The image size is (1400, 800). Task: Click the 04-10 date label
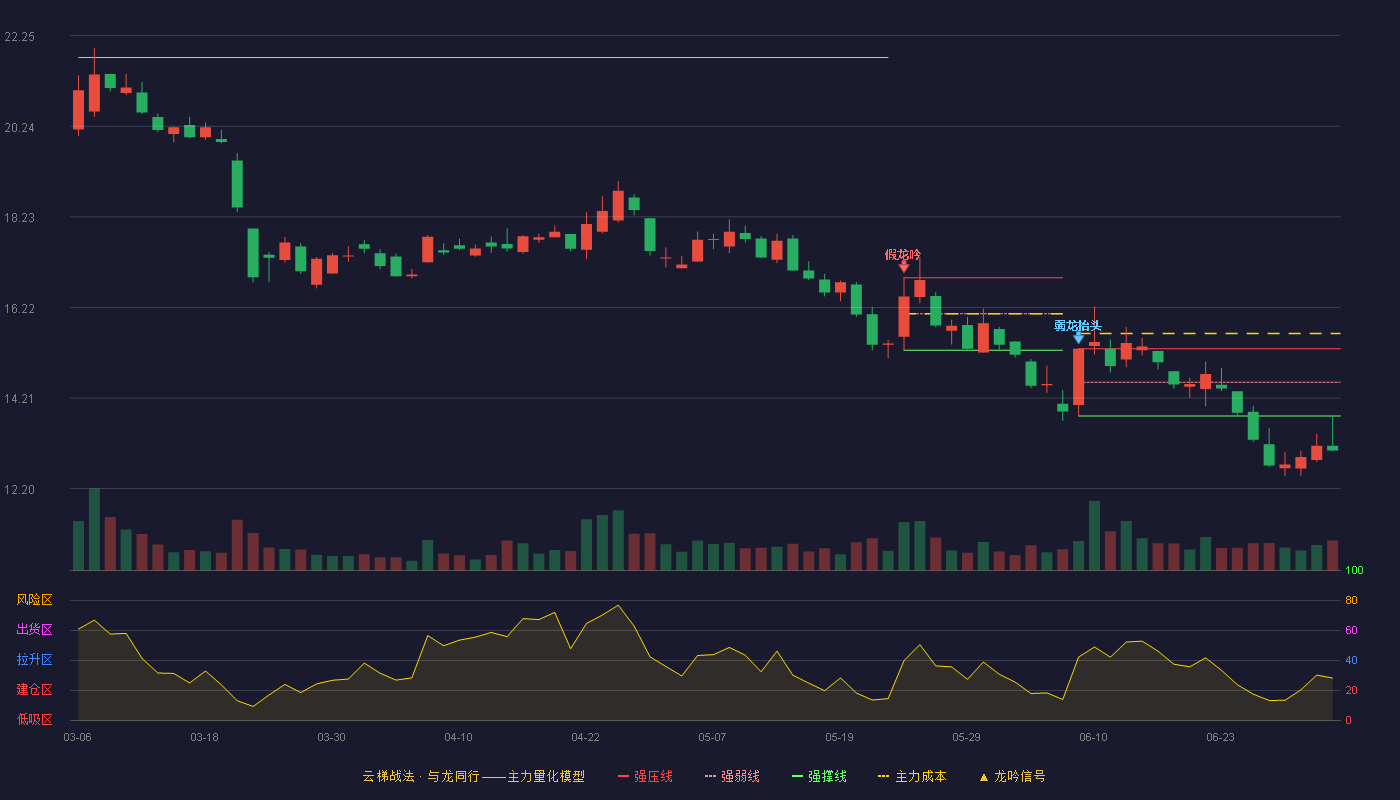coord(458,737)
